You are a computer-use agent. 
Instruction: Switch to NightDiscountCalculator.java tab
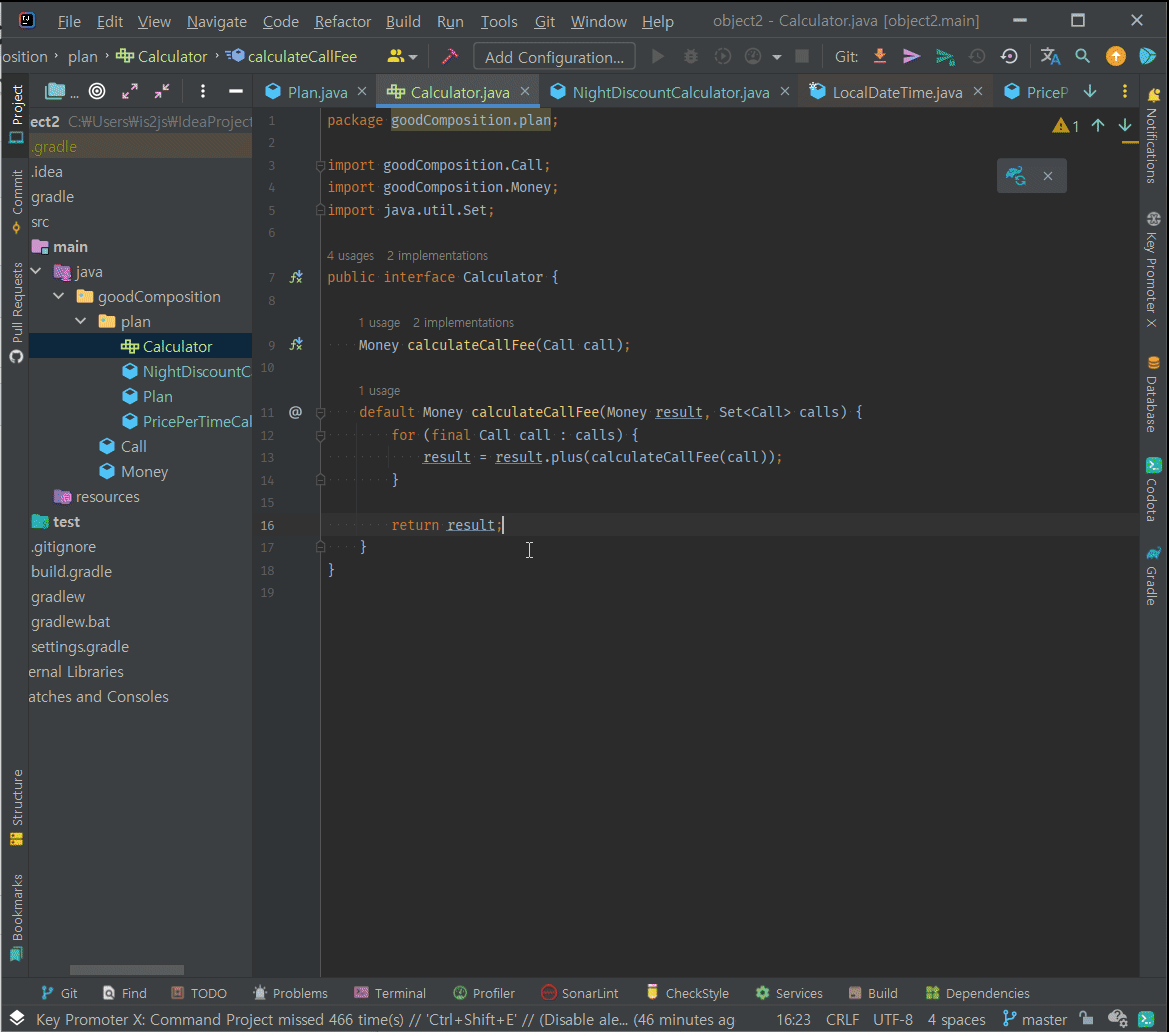click(670, 92)
